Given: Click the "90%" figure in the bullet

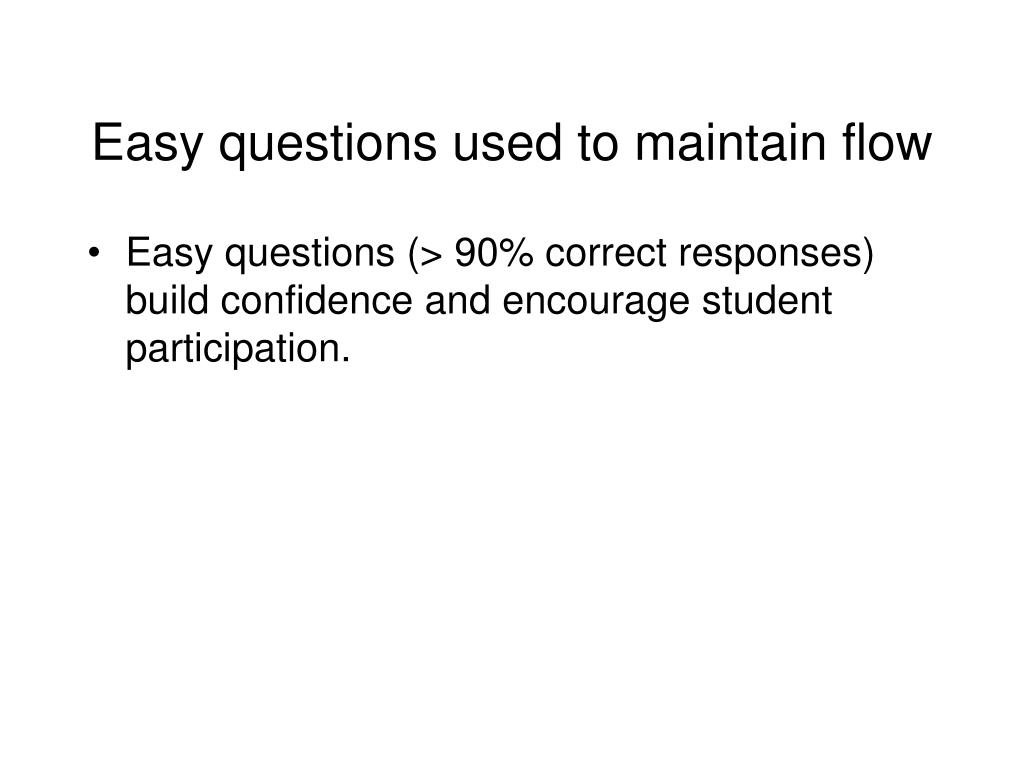Looking at the screenshot, I should (x=494, y=252).
